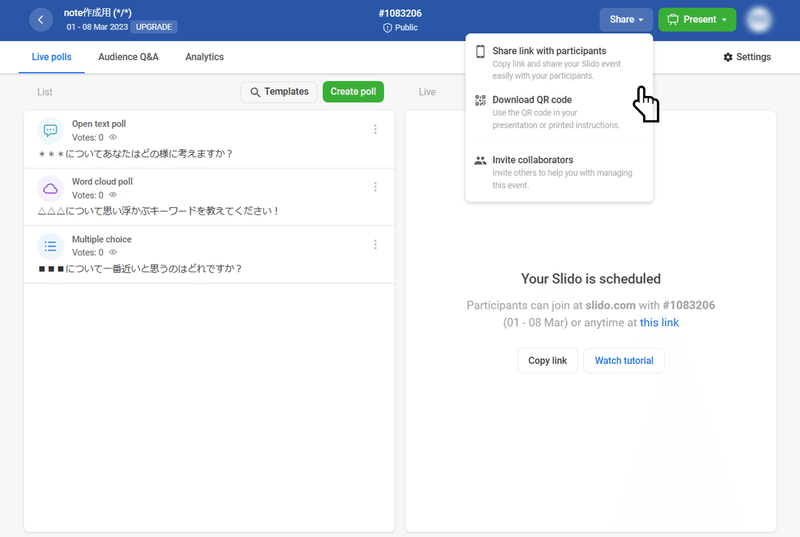
Task: Open the Settings page
Action: (747, 57)
